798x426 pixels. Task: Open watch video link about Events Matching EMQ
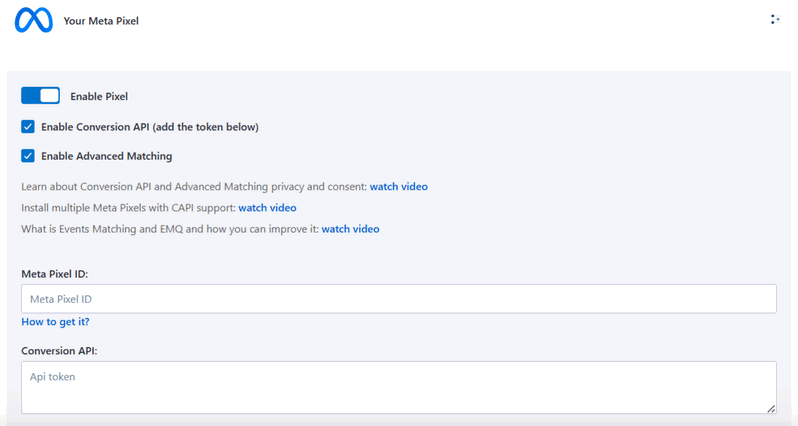coord(350,229)
